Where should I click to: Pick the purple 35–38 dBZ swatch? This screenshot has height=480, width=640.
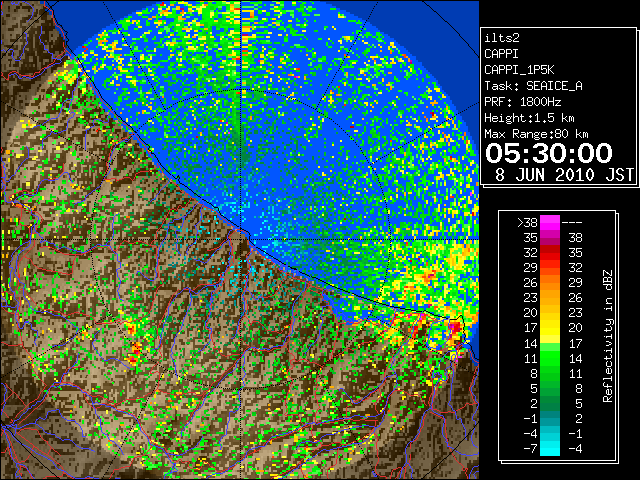click(550, 238)
